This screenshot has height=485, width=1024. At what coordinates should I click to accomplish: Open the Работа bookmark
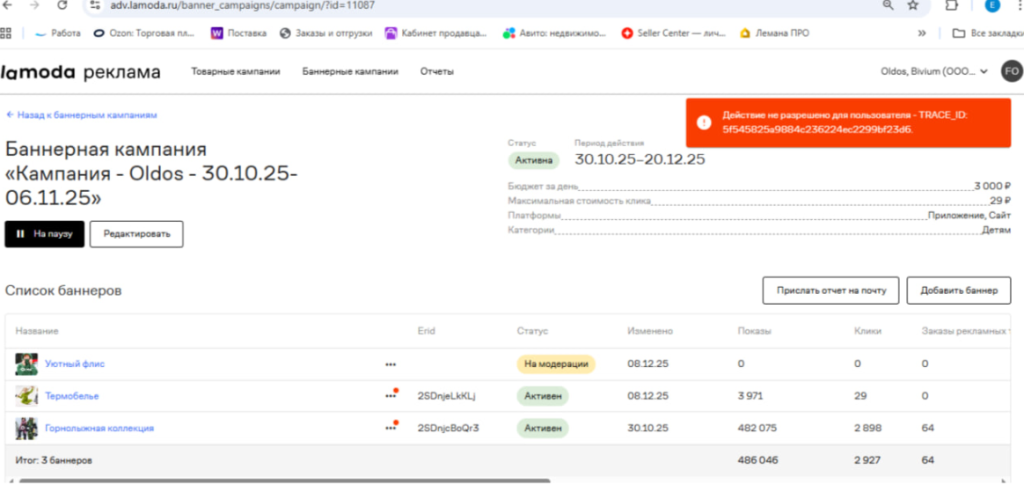click(57, 33)
